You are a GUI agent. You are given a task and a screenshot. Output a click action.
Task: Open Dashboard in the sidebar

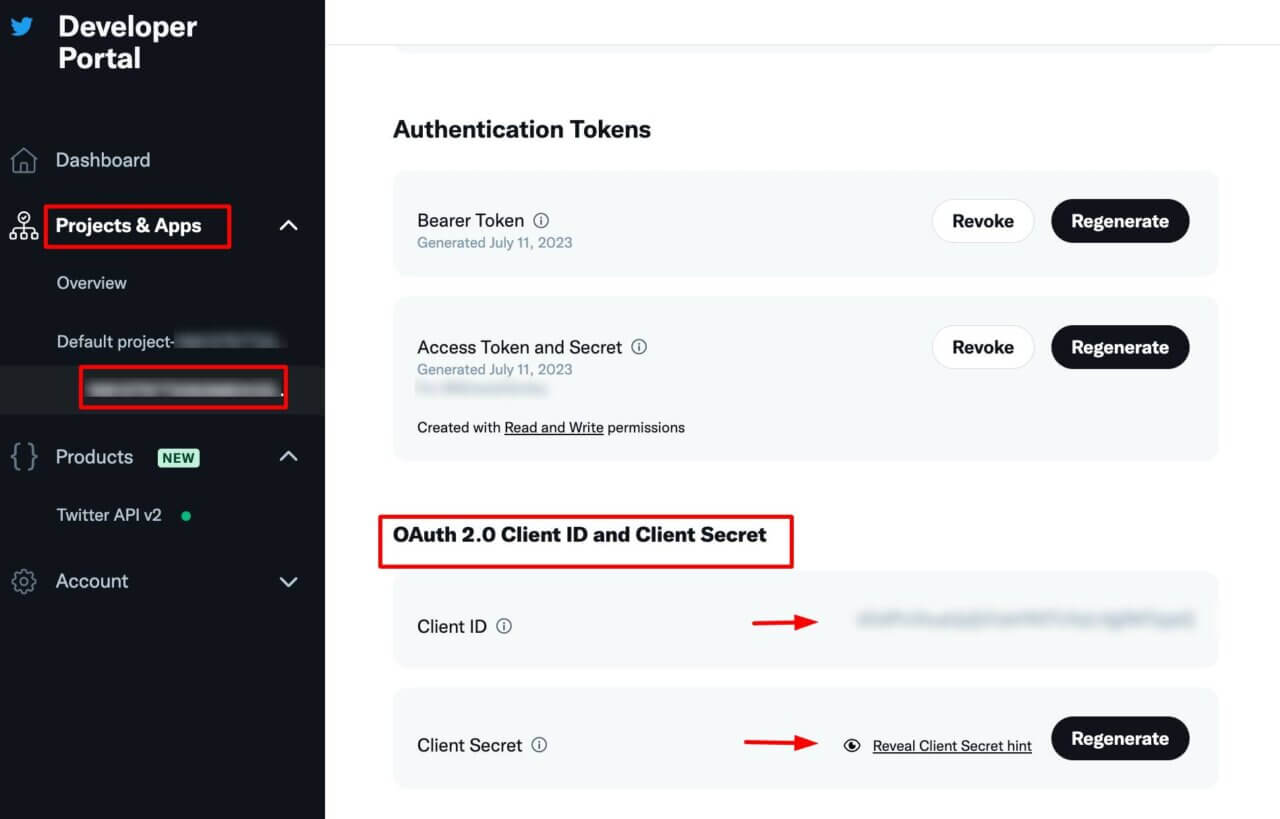(x=102, y=160)
